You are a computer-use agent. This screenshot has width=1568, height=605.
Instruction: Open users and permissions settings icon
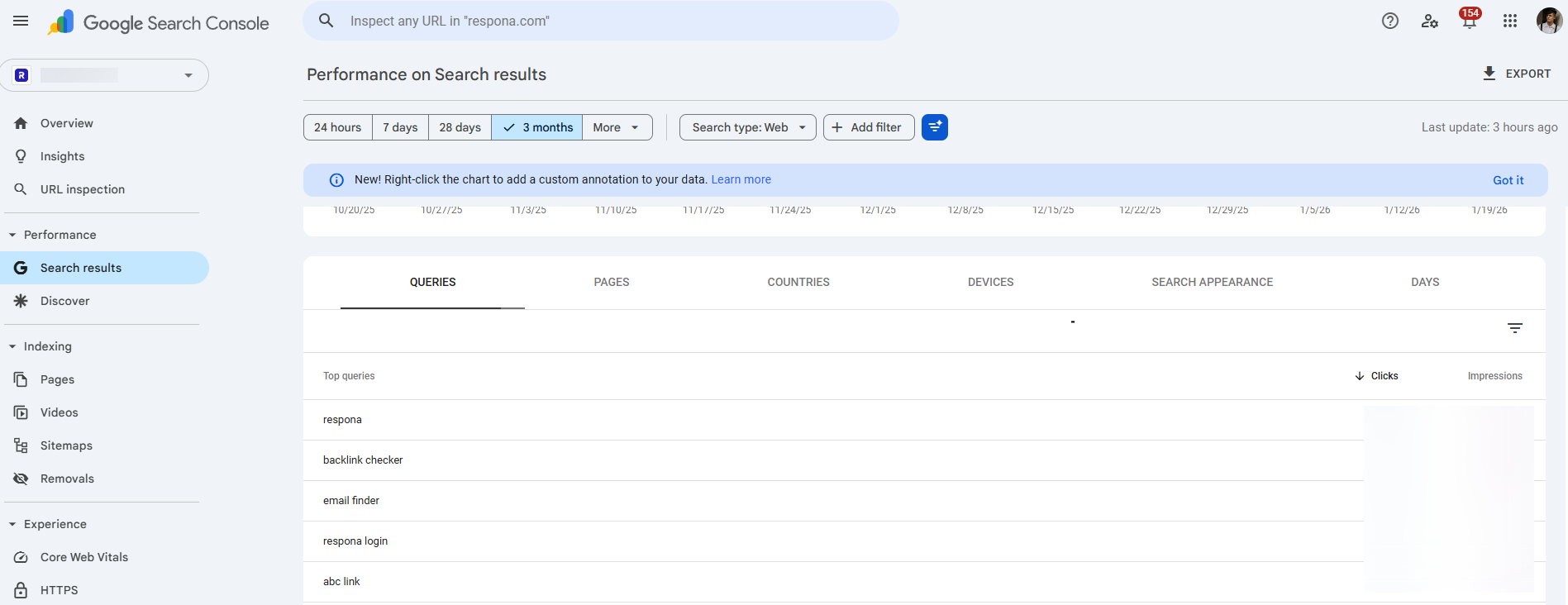[1430, 21]
